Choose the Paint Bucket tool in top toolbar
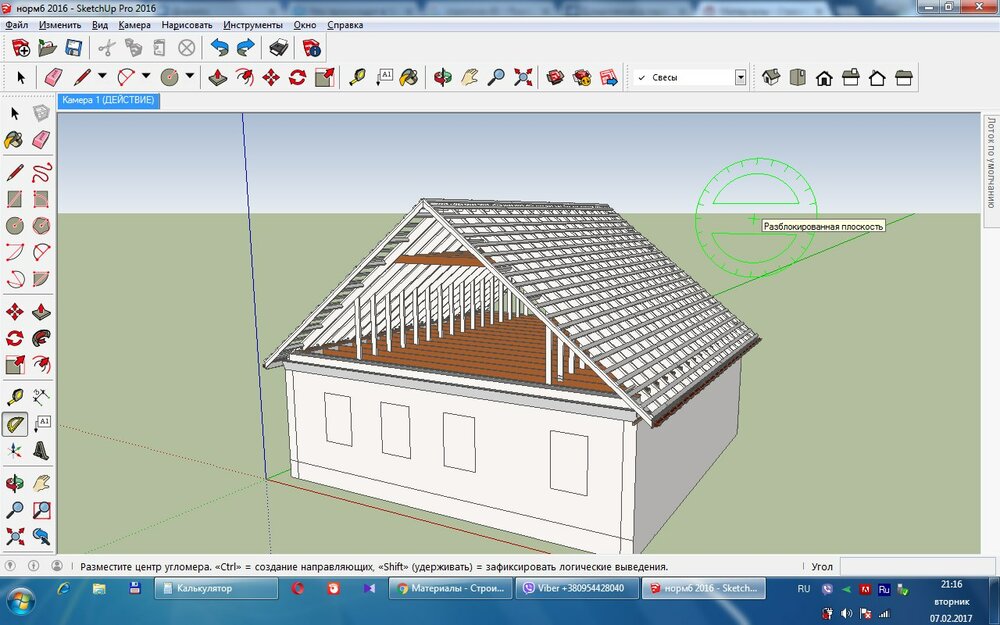1000x625 pixels. coord(409,77)
